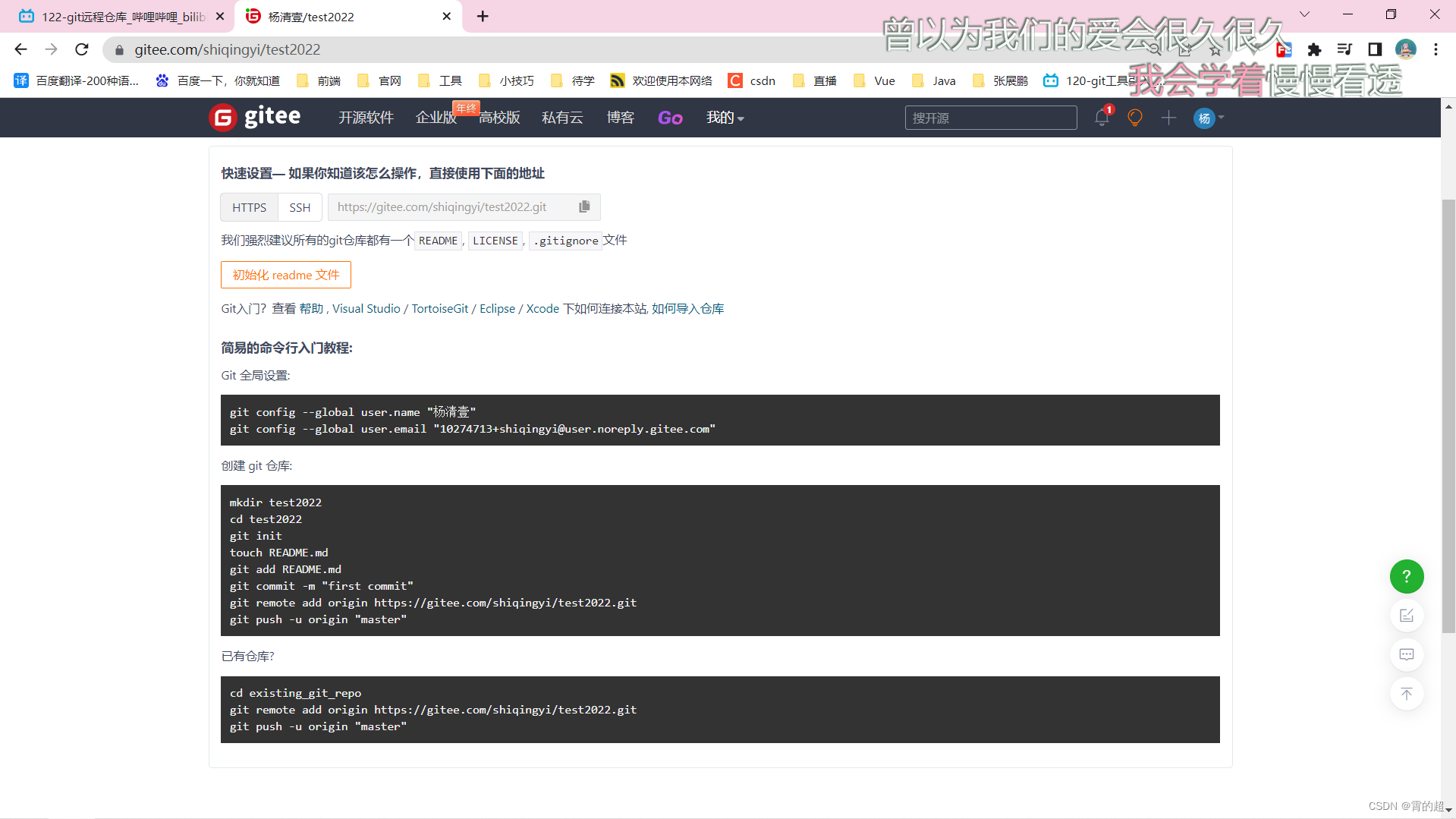Click the green help question button

tap(1407, 577)
